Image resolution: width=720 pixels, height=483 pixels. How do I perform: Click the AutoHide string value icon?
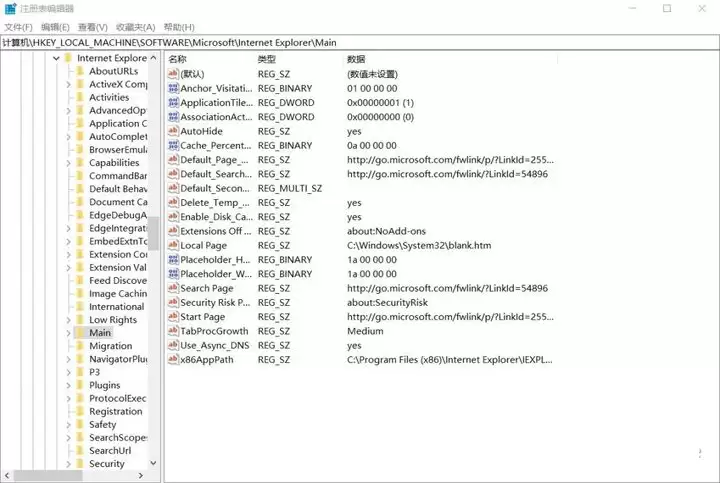click(x=173, y=131)
